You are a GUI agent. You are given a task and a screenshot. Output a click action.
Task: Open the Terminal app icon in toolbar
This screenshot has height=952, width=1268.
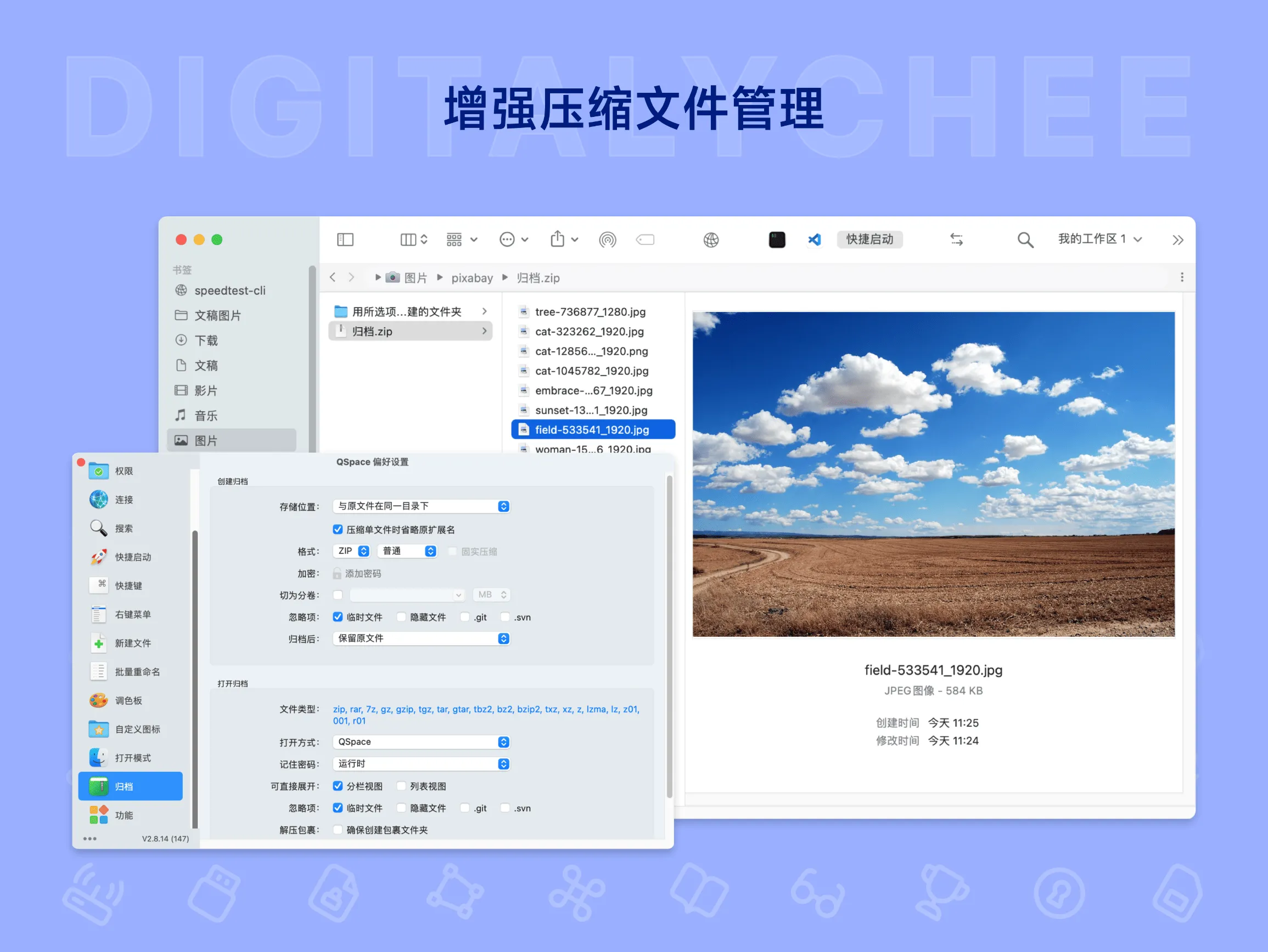point(777,239)
